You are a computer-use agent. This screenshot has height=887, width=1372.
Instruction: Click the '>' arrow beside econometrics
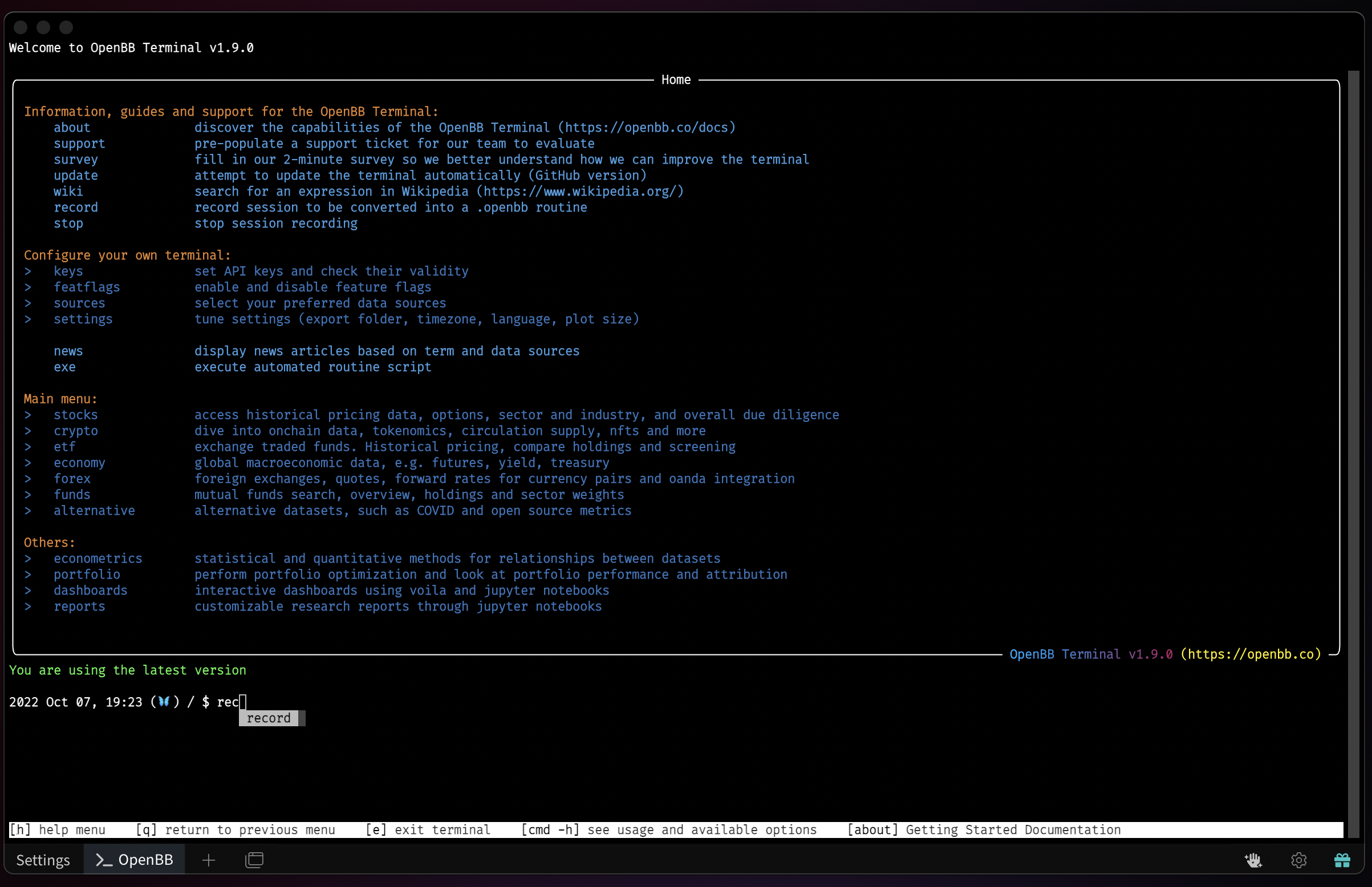(27, 559)
